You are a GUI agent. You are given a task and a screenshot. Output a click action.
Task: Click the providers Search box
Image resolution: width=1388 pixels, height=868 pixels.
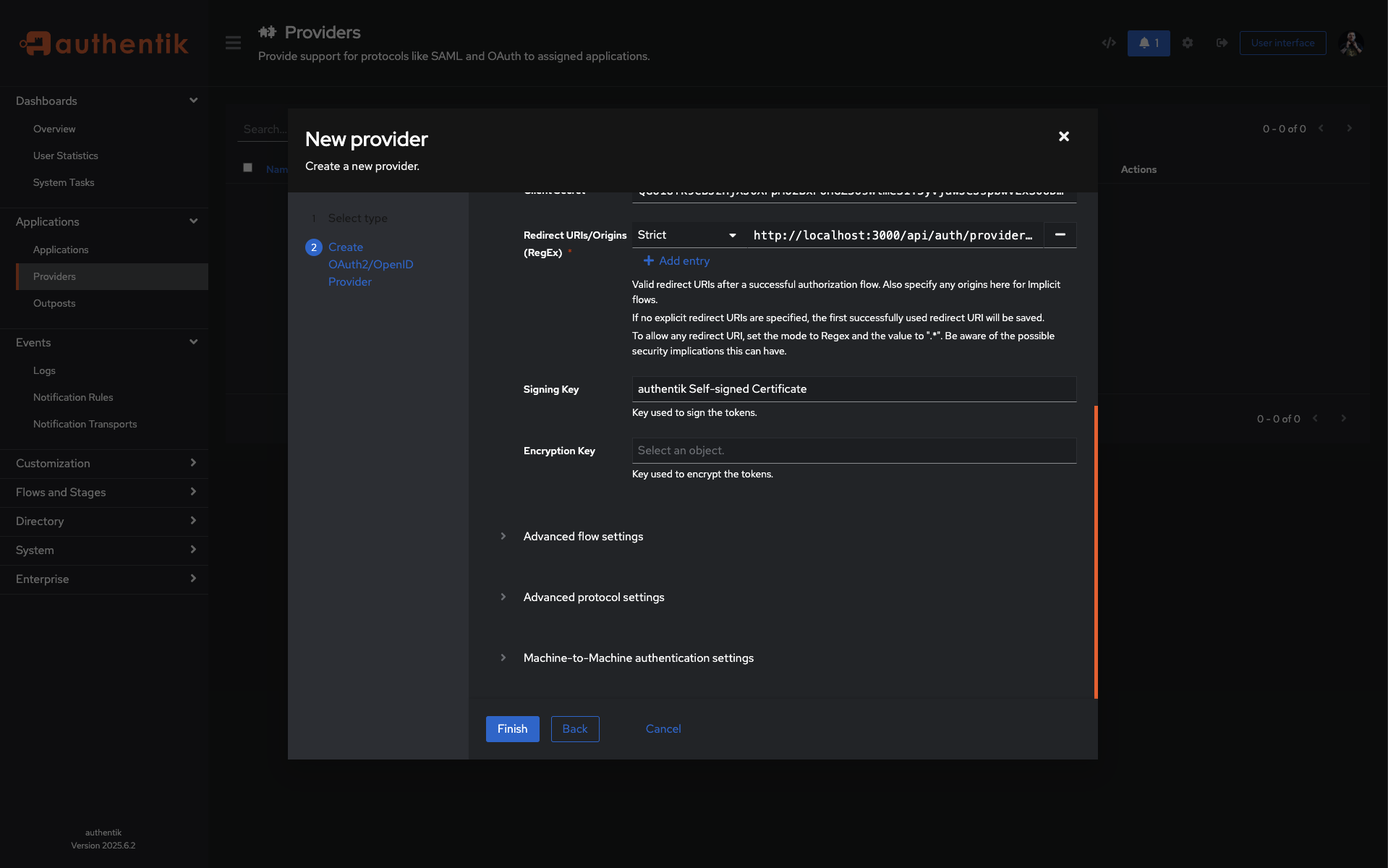[264, 129]
